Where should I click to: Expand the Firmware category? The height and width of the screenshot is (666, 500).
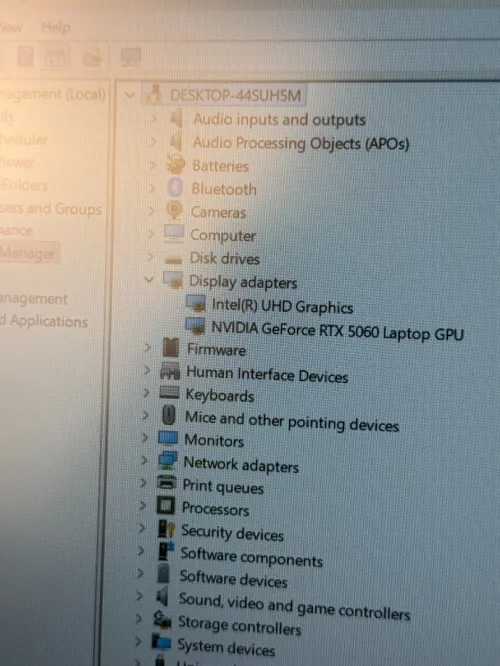[147, 348]
